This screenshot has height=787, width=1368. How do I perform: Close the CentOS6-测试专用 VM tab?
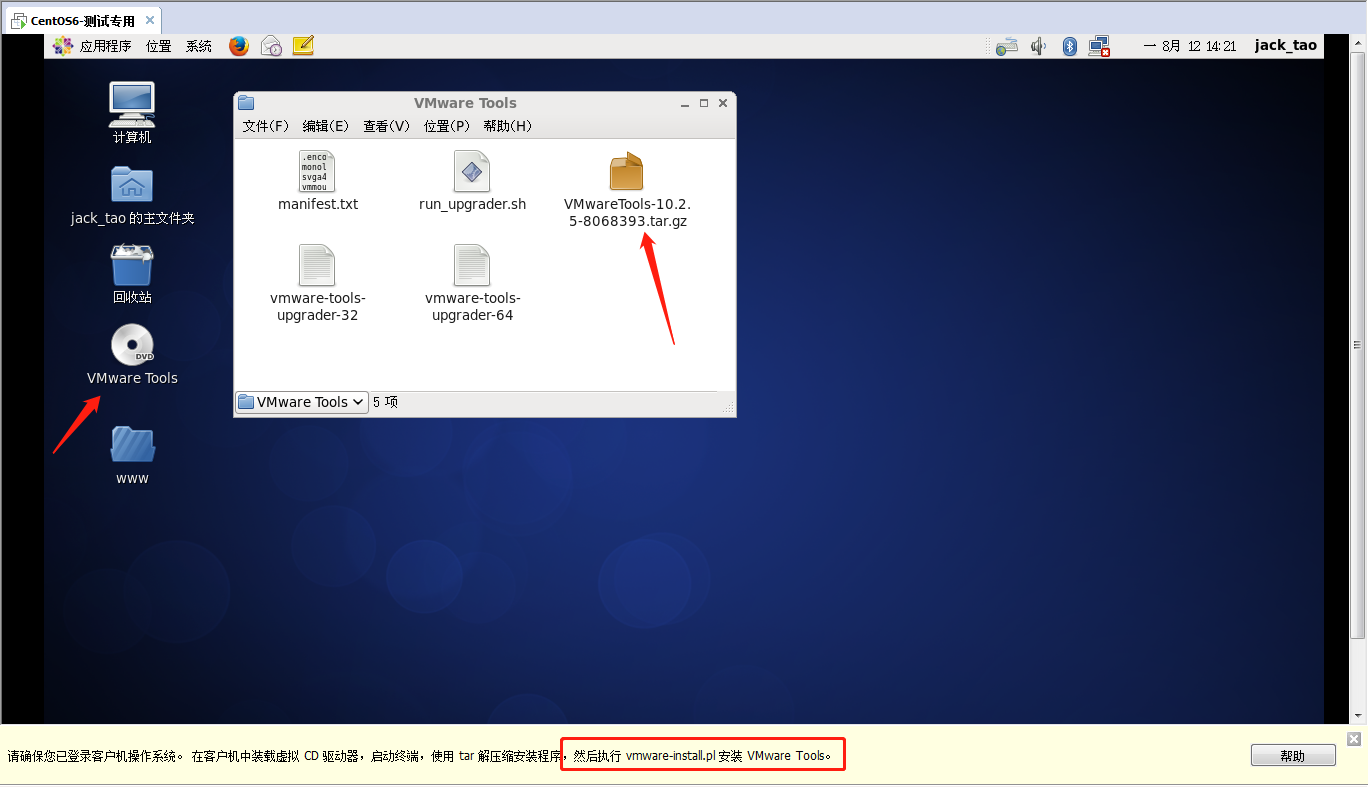click(x=149, y=21)
